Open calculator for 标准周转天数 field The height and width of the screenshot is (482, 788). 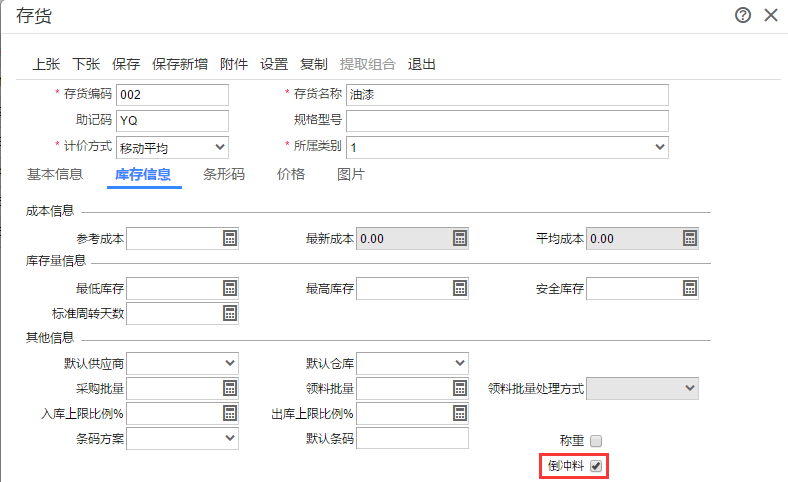[230, 313]
